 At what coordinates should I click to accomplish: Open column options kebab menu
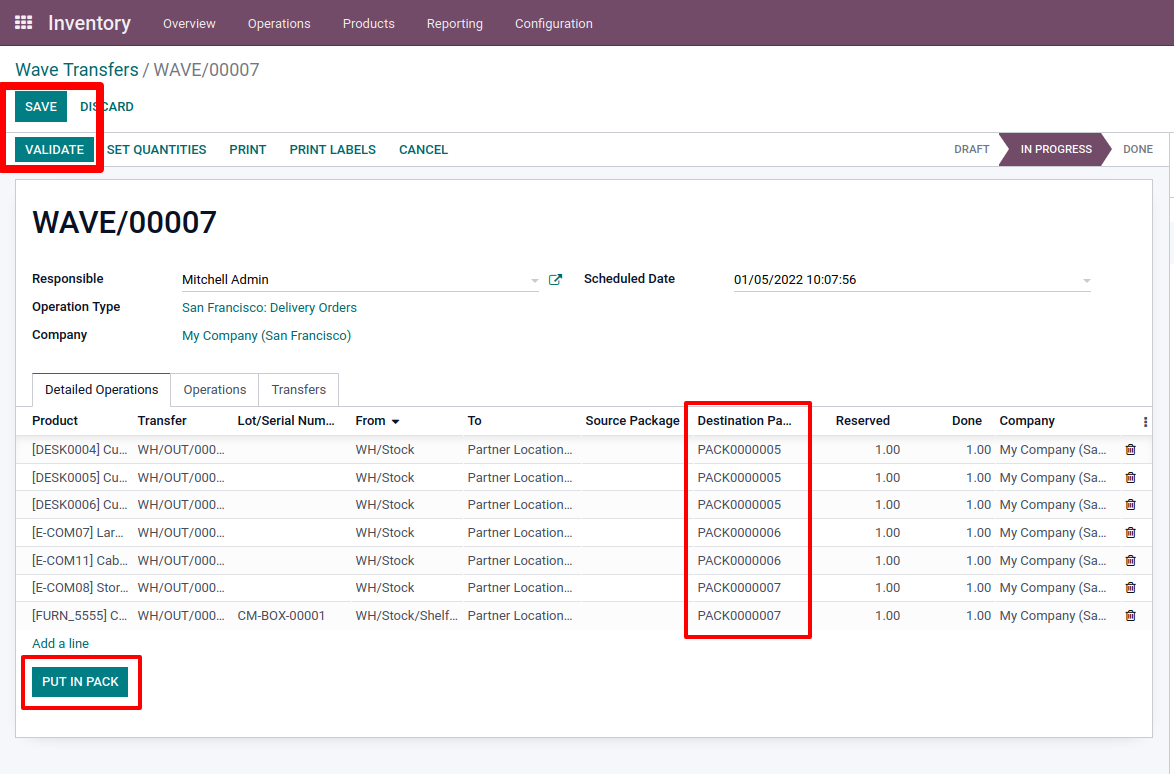1145,421
